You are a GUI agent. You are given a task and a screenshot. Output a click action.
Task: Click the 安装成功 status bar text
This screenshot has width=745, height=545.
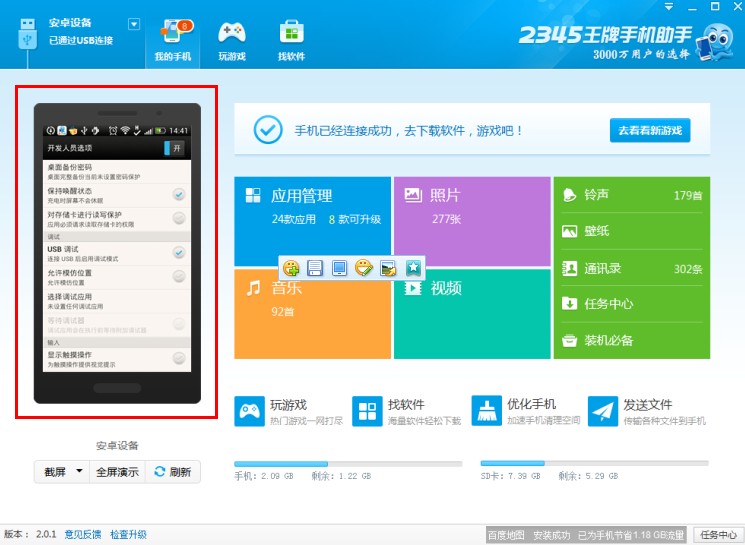[551, 535]
